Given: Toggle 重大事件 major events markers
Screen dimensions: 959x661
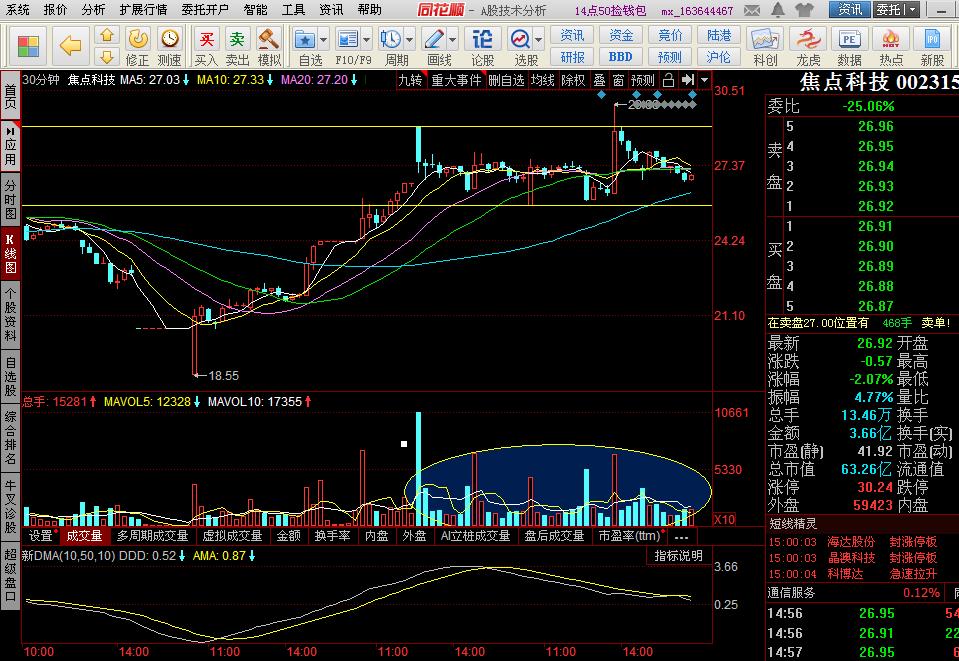Looking at the screenshot, I should tap(456, 80).
